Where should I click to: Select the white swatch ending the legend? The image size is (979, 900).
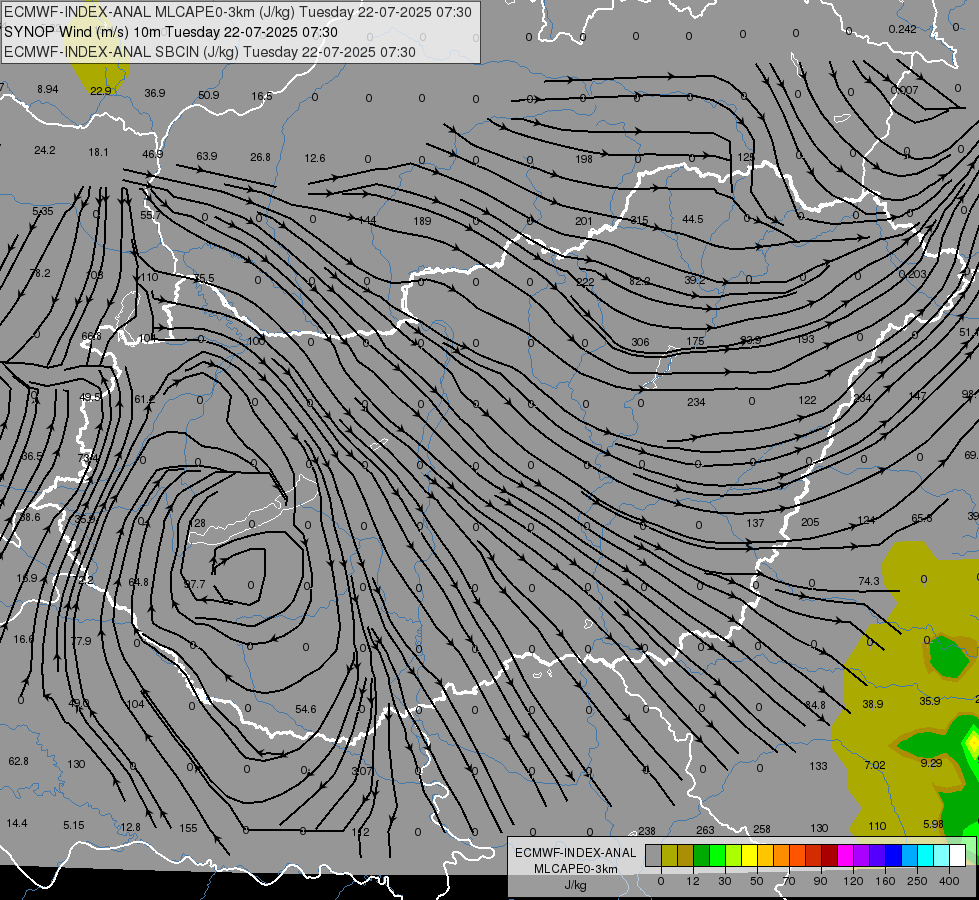(x=958, y=855)
